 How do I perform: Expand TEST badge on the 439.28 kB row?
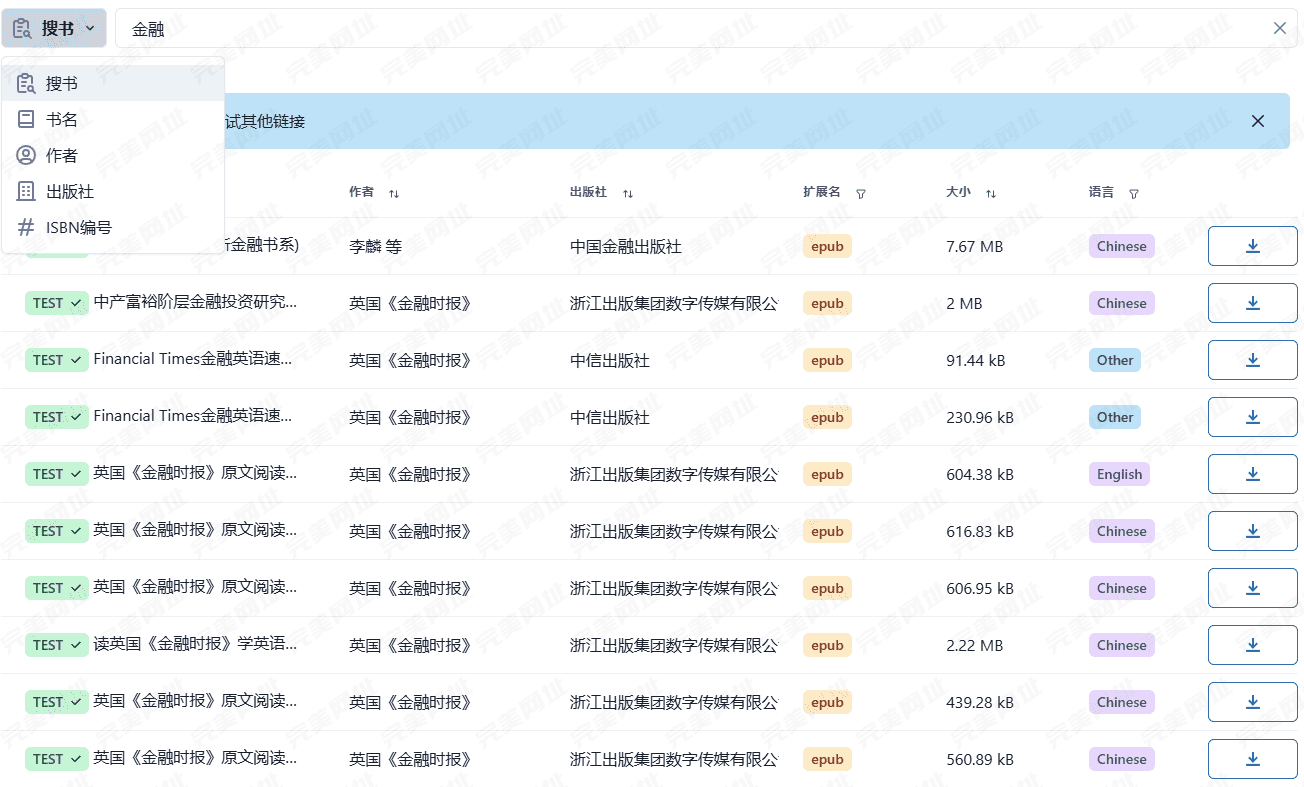[x=57, y=702]
